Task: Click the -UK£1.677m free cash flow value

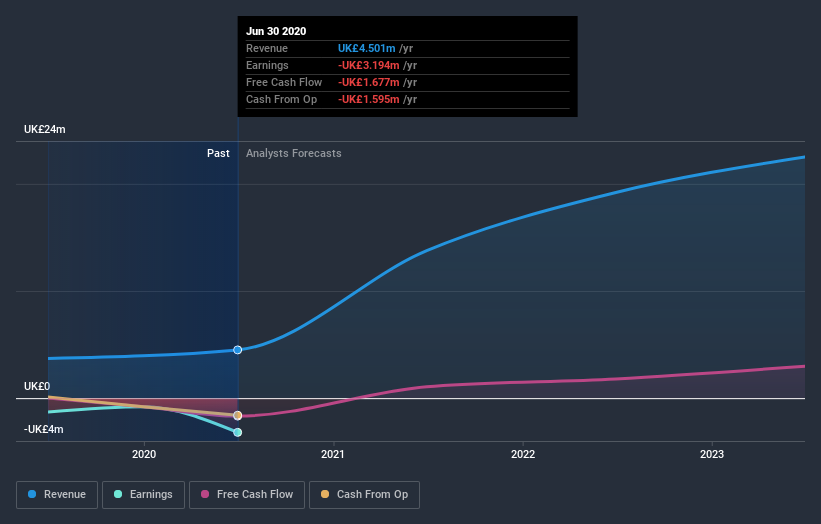Action: 369,82
